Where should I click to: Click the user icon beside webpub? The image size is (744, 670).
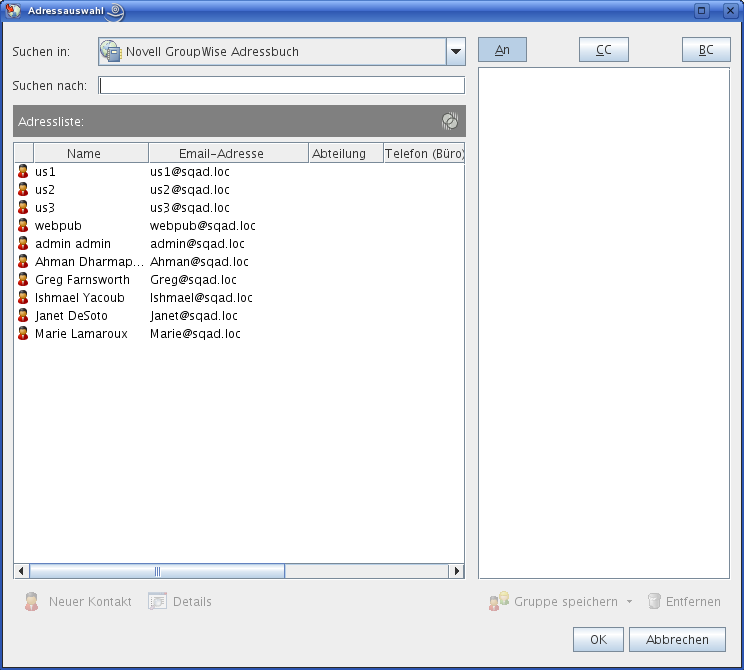(23, 225)
